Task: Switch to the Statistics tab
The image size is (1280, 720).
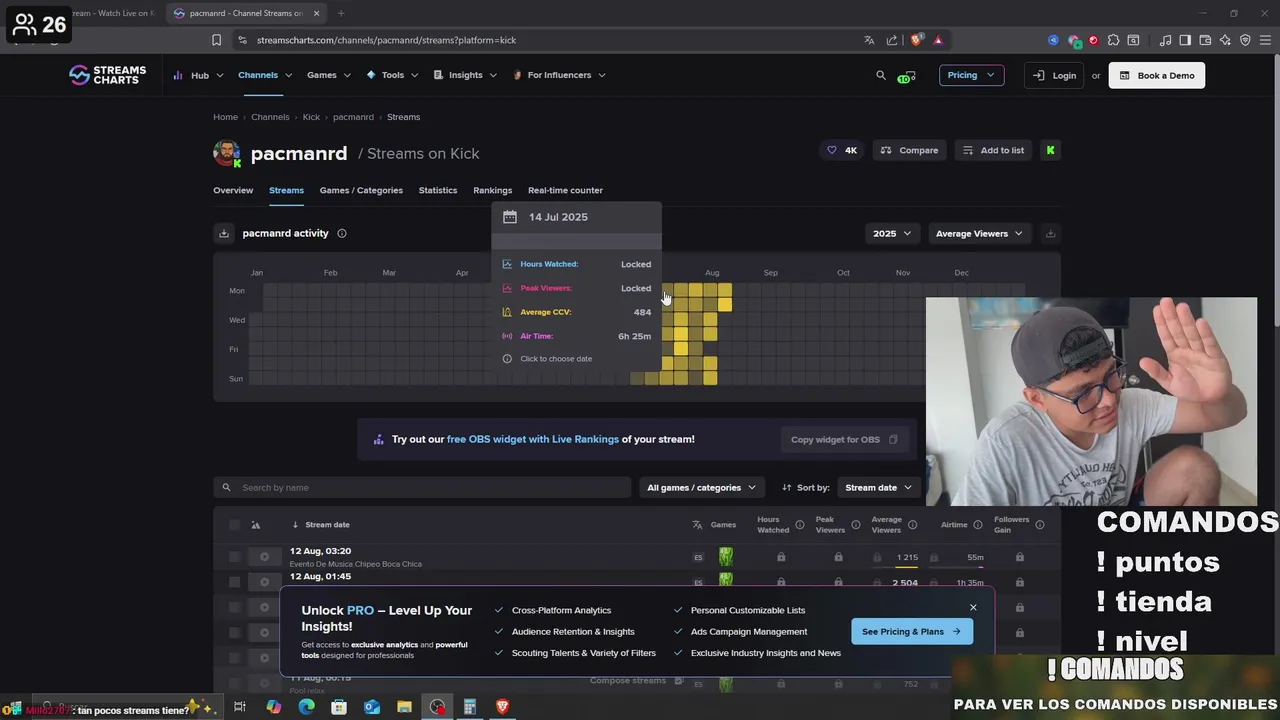Action: (x=438, y=190)
